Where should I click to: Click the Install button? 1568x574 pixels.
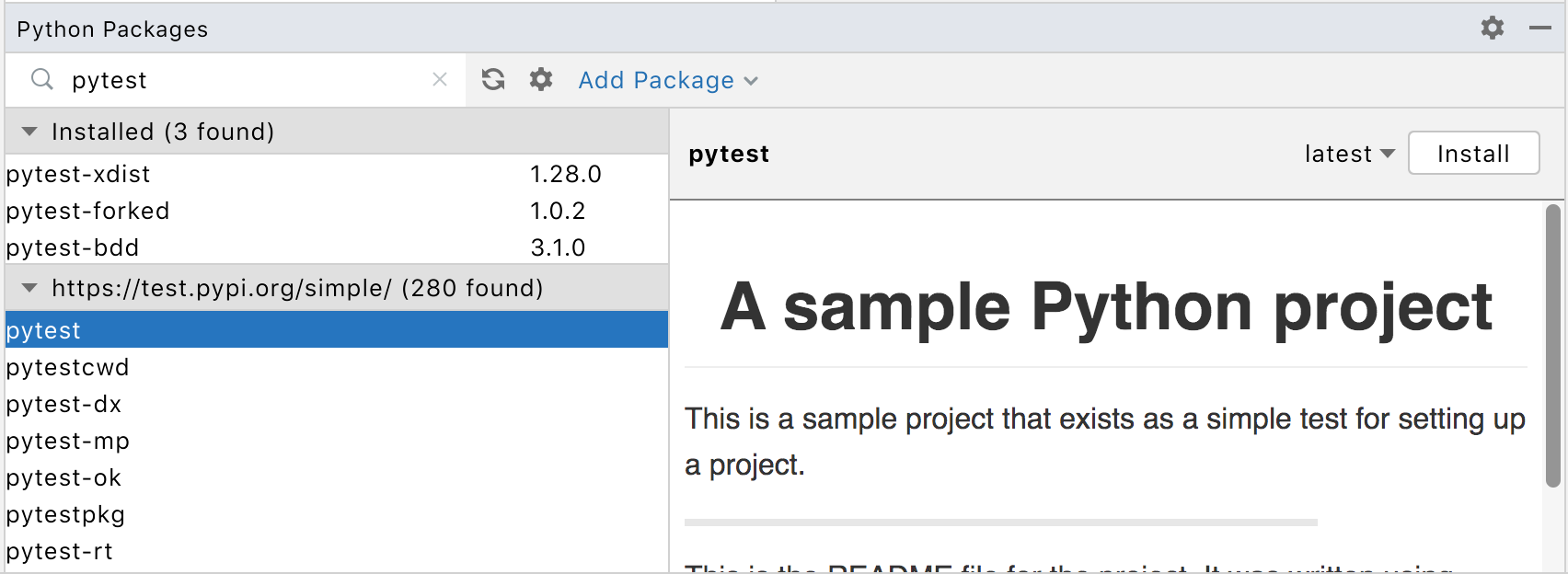click(1473, 153)
